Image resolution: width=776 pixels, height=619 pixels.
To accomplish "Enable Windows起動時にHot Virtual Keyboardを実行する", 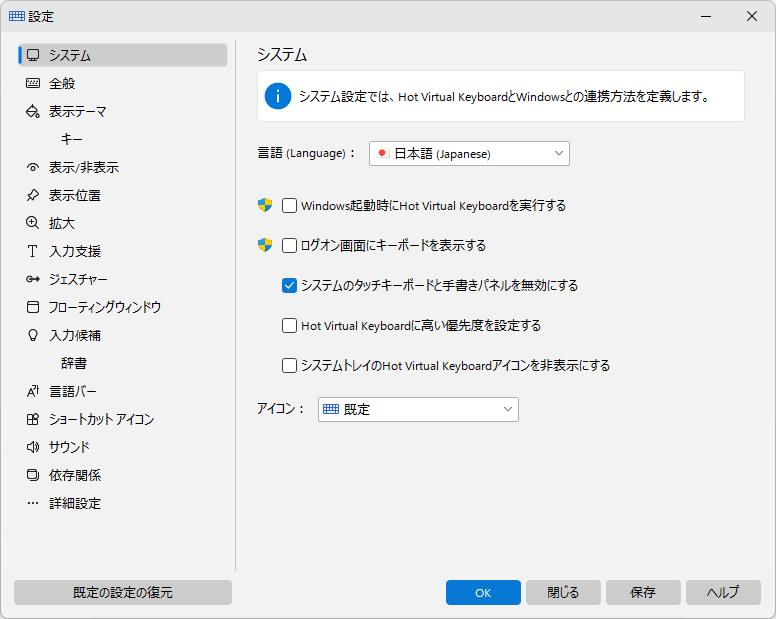I will [289, 205].
